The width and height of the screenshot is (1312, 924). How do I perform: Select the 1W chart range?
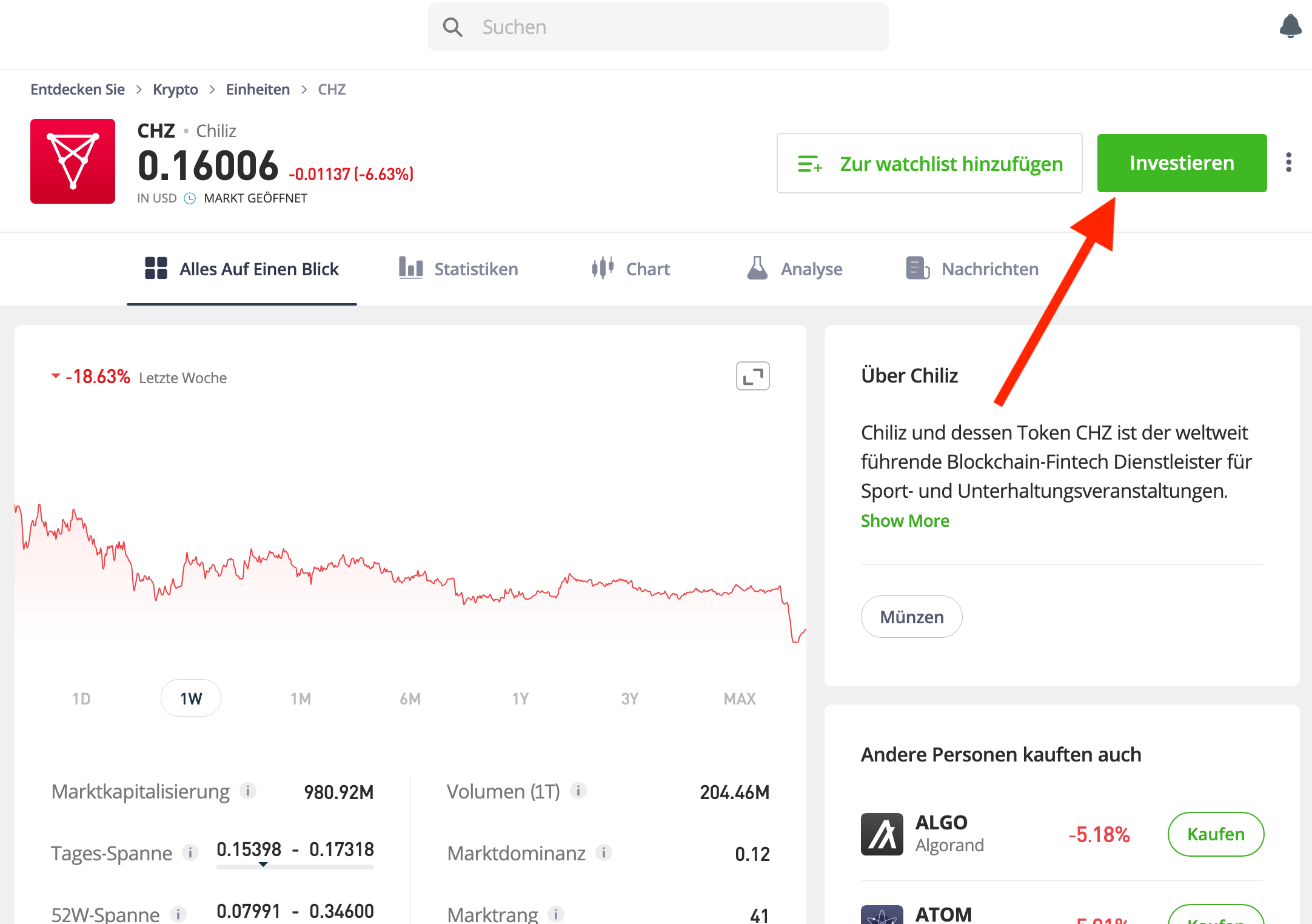[x=191, y=698]
